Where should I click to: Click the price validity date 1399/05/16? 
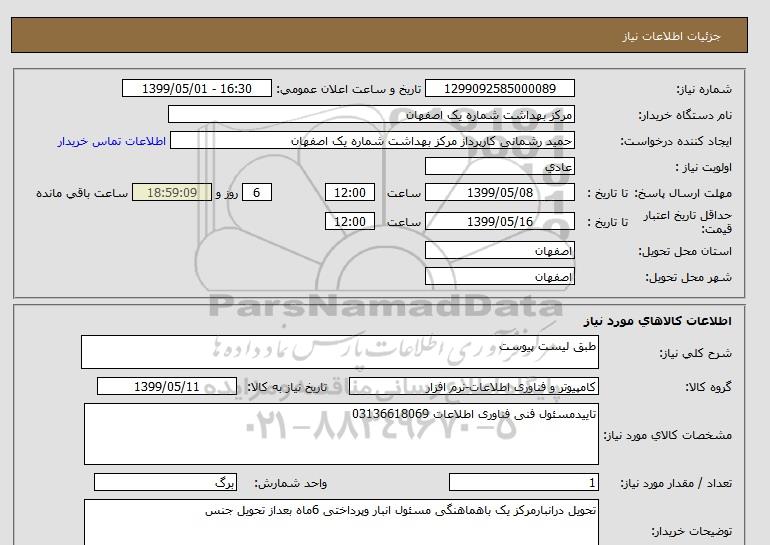coord(499,221)
